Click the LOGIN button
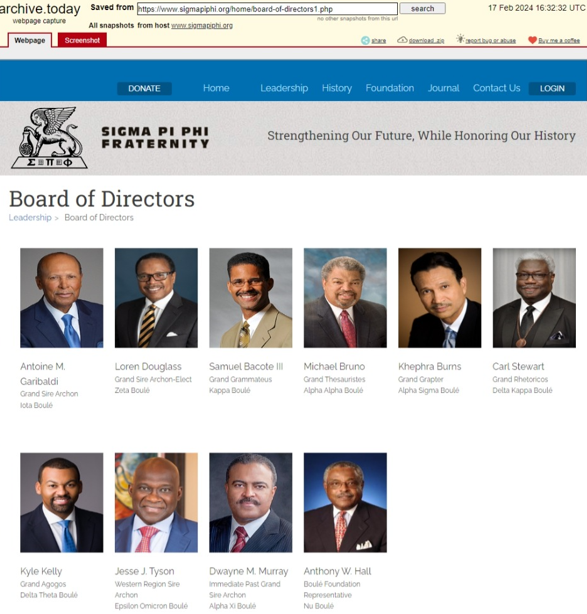Screen dimensions: 587x614 pos(552,88)
